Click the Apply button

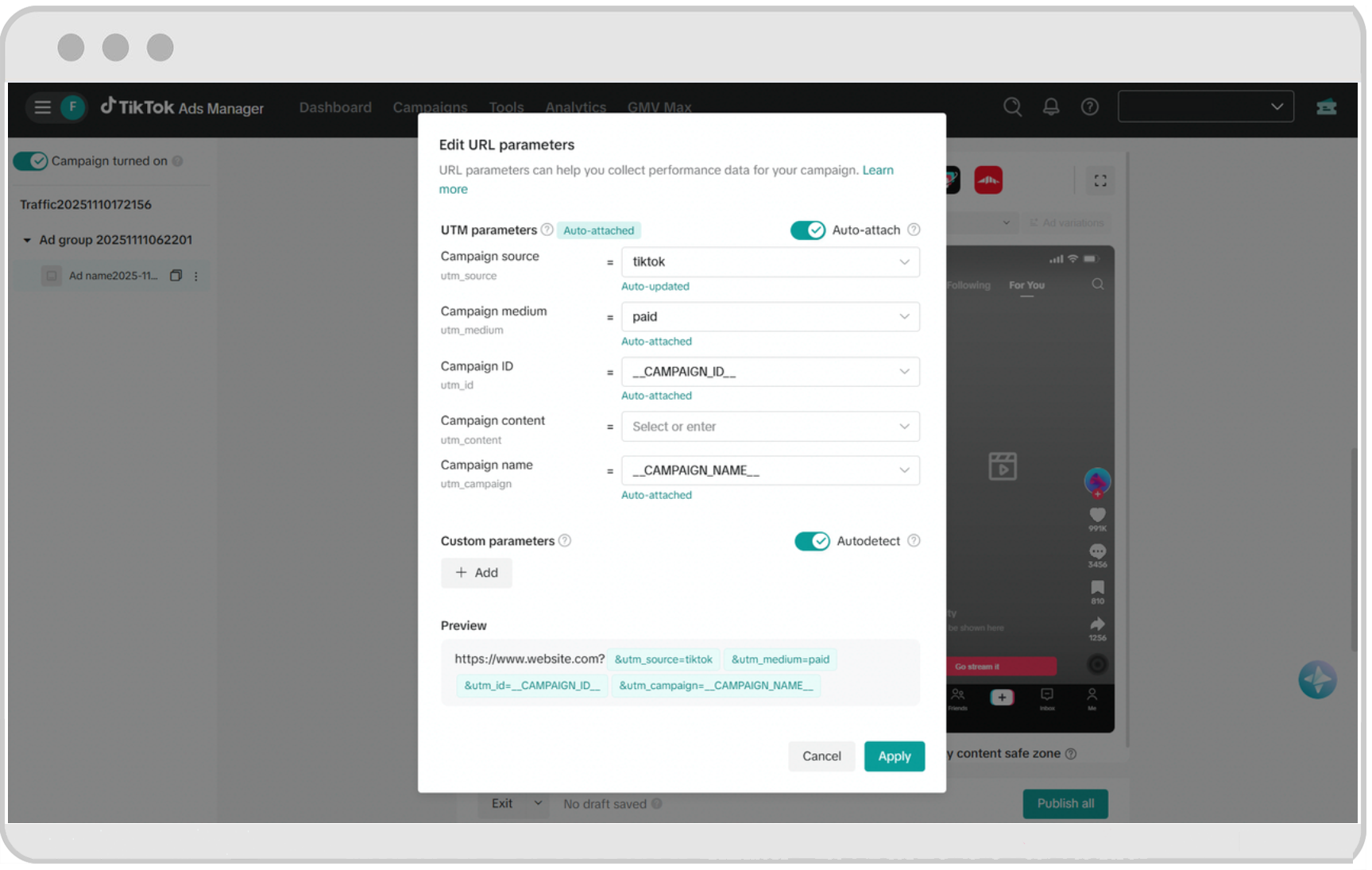pyautogui.click(x=895, y=756)
